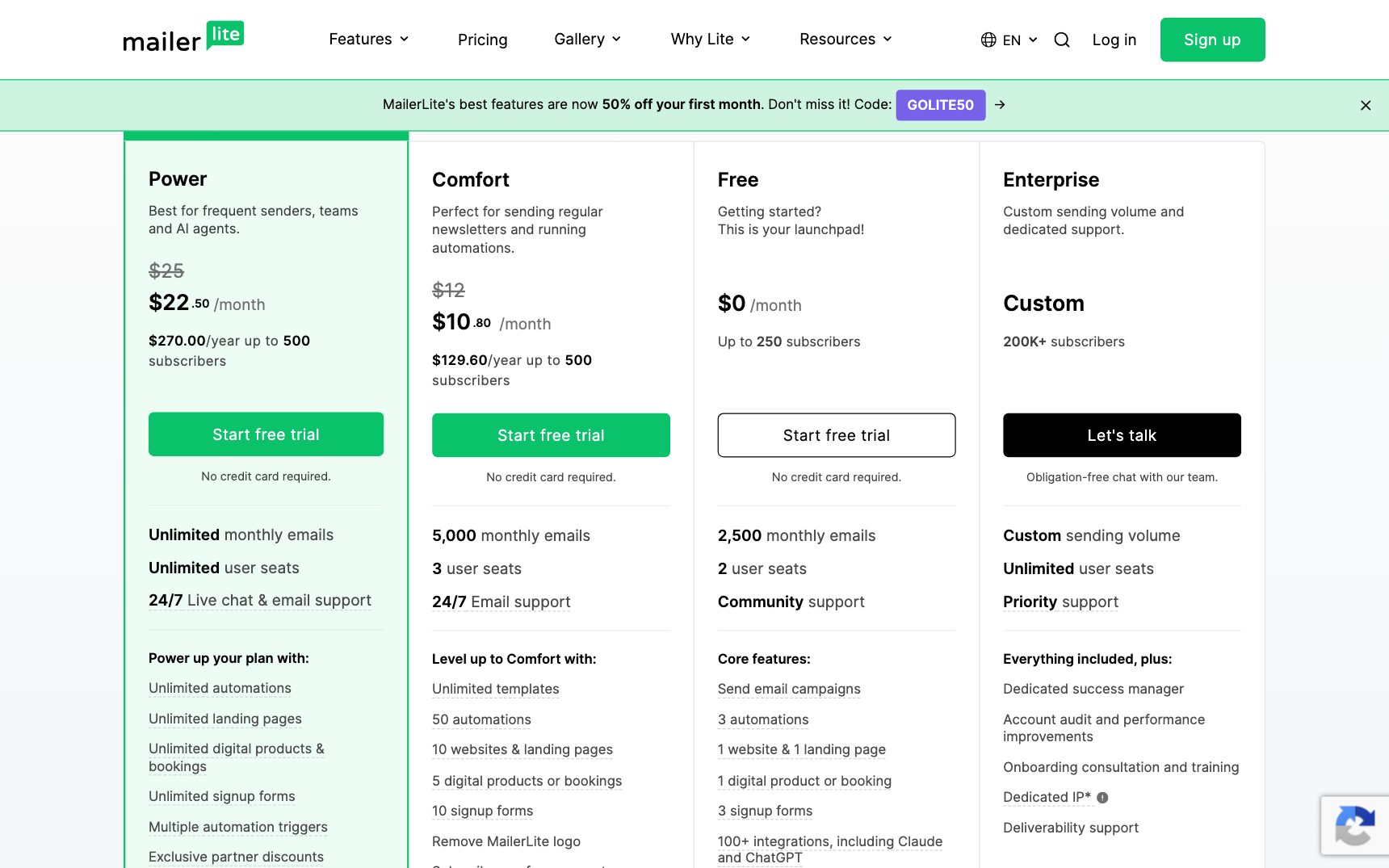Click 5,000 monthly emails text
Screen dimensions: 1389x868
click(511, 535)
